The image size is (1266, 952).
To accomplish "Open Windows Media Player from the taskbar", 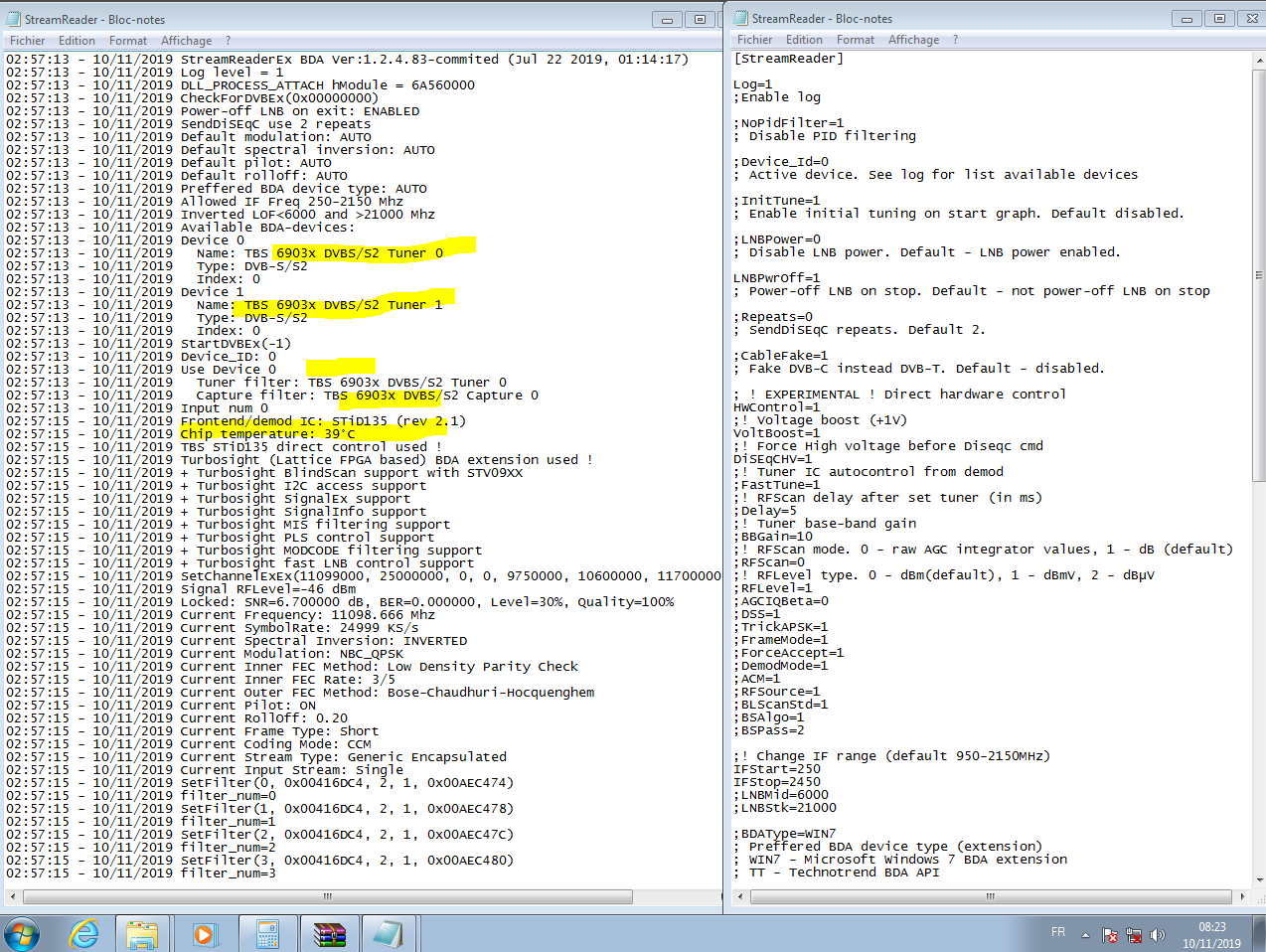I will [x=204, y=935].
